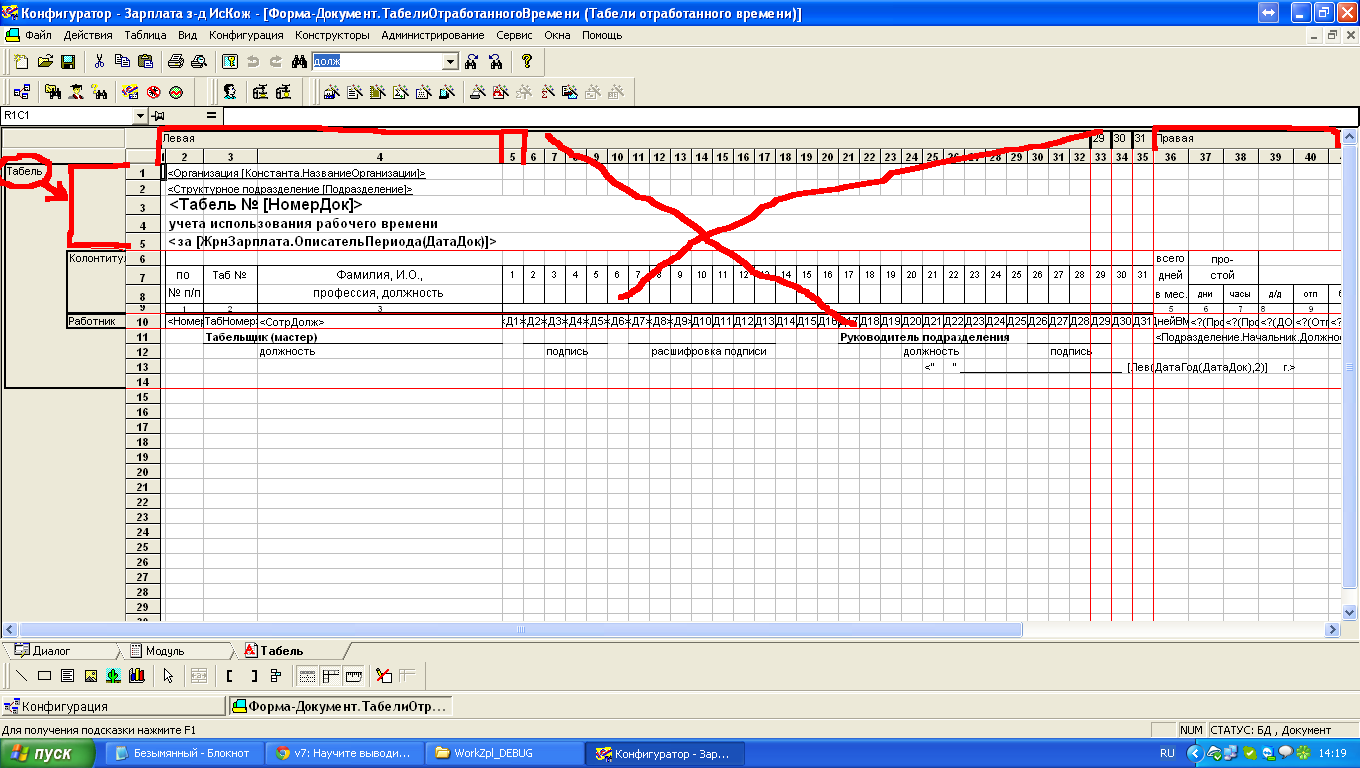Toggle the row and column headers display button
This screenshot has height=768, width=1360.
[x=330, y=676]
